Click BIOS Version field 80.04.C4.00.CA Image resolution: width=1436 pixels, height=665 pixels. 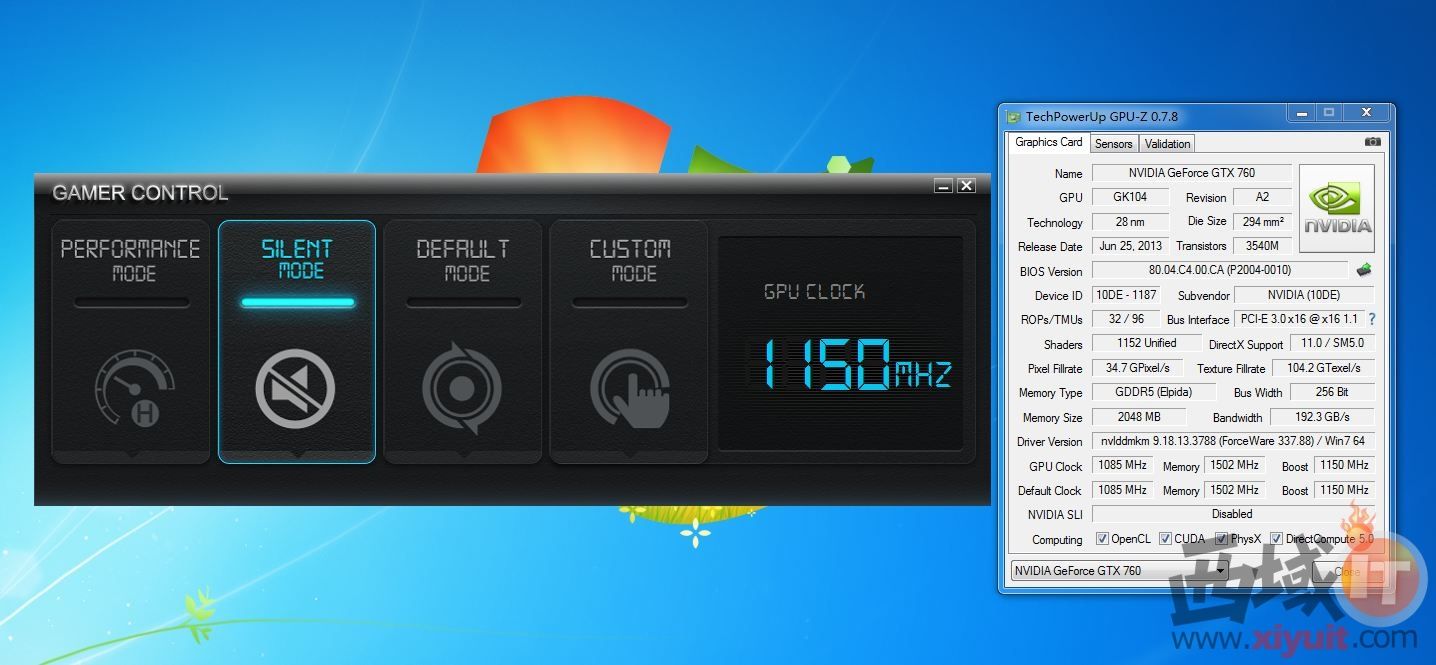pyautogui.click(x=1219, y=270)
